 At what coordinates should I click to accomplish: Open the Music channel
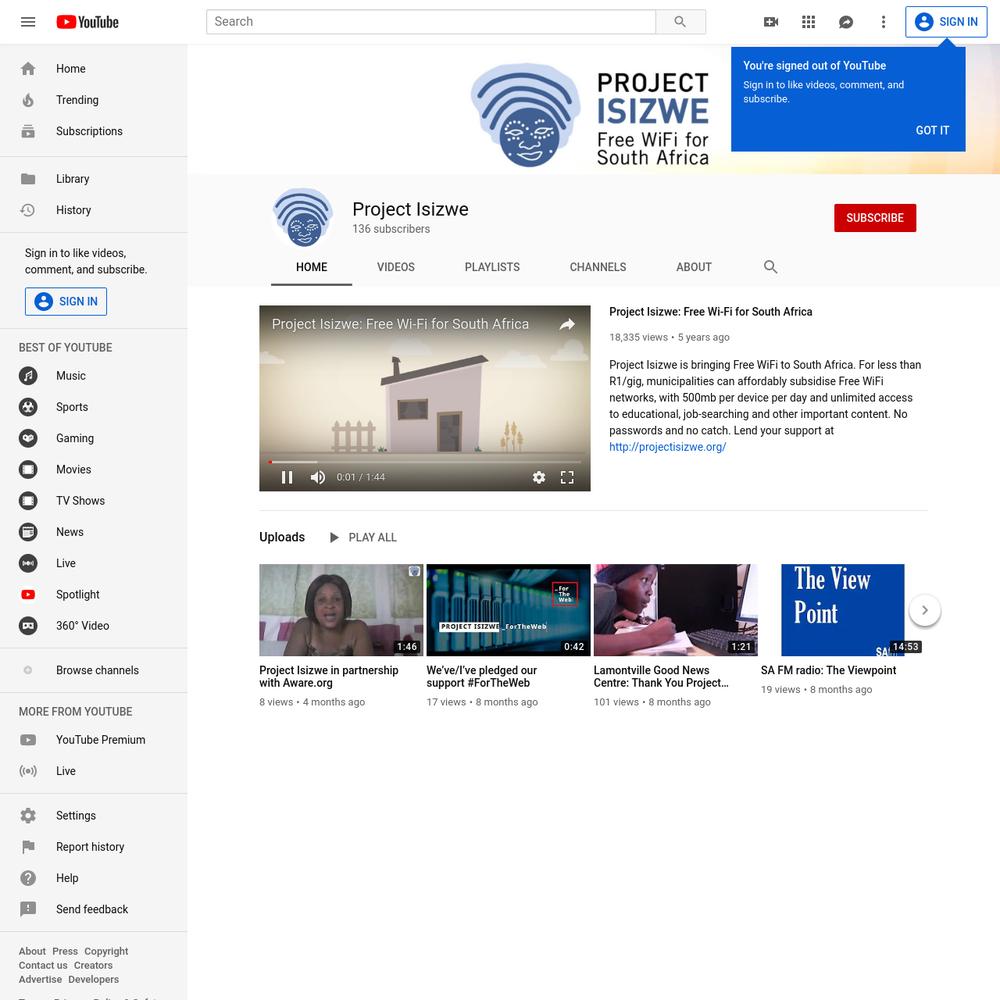(94, 376)
